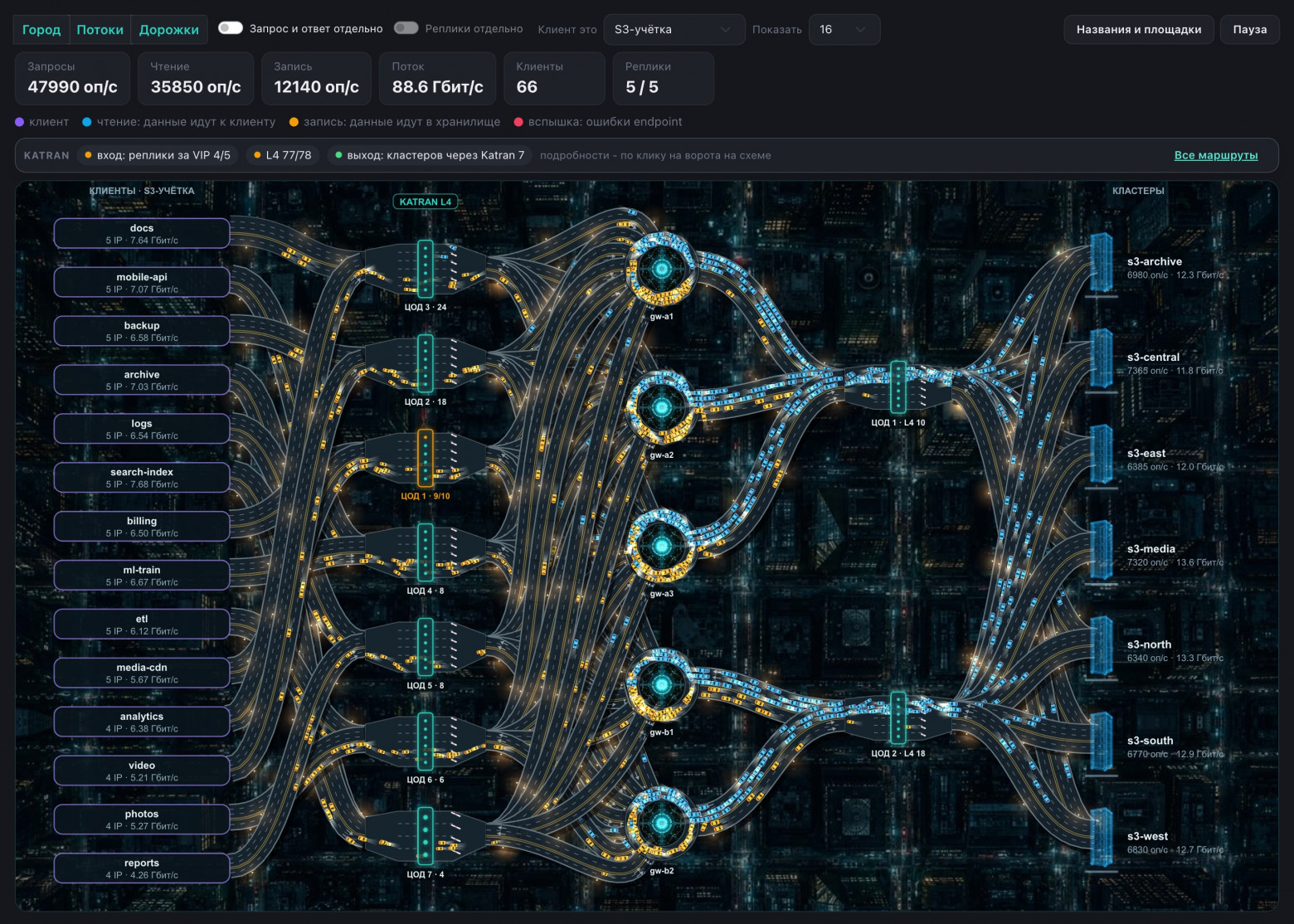Toggle 'Запрос и ответ отдельно' switch
Viewport: 1294px width, 924px height.
(x=231, y=28)
